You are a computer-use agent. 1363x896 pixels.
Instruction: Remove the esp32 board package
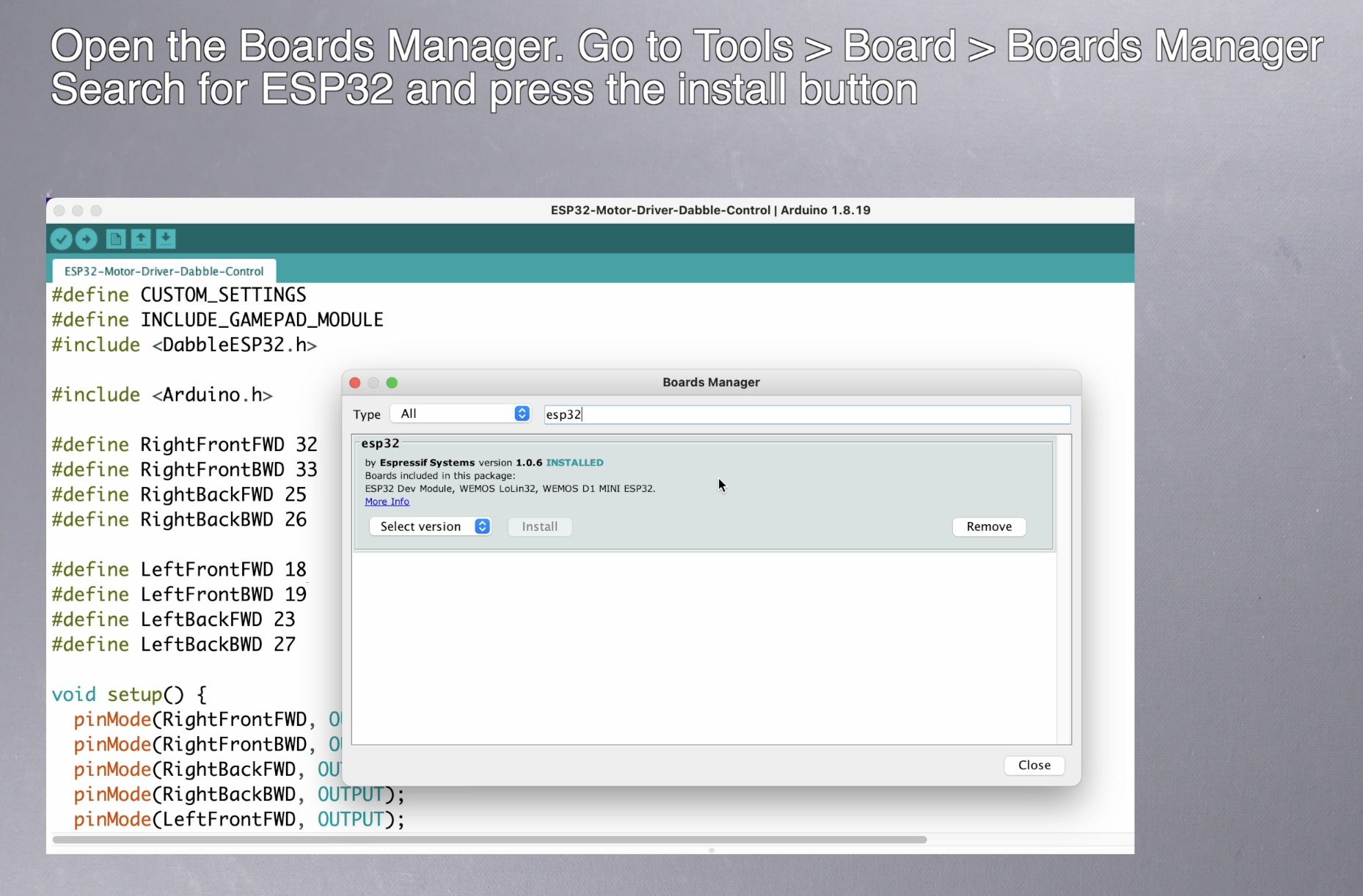pyautogui.click(x=989, y=526)
